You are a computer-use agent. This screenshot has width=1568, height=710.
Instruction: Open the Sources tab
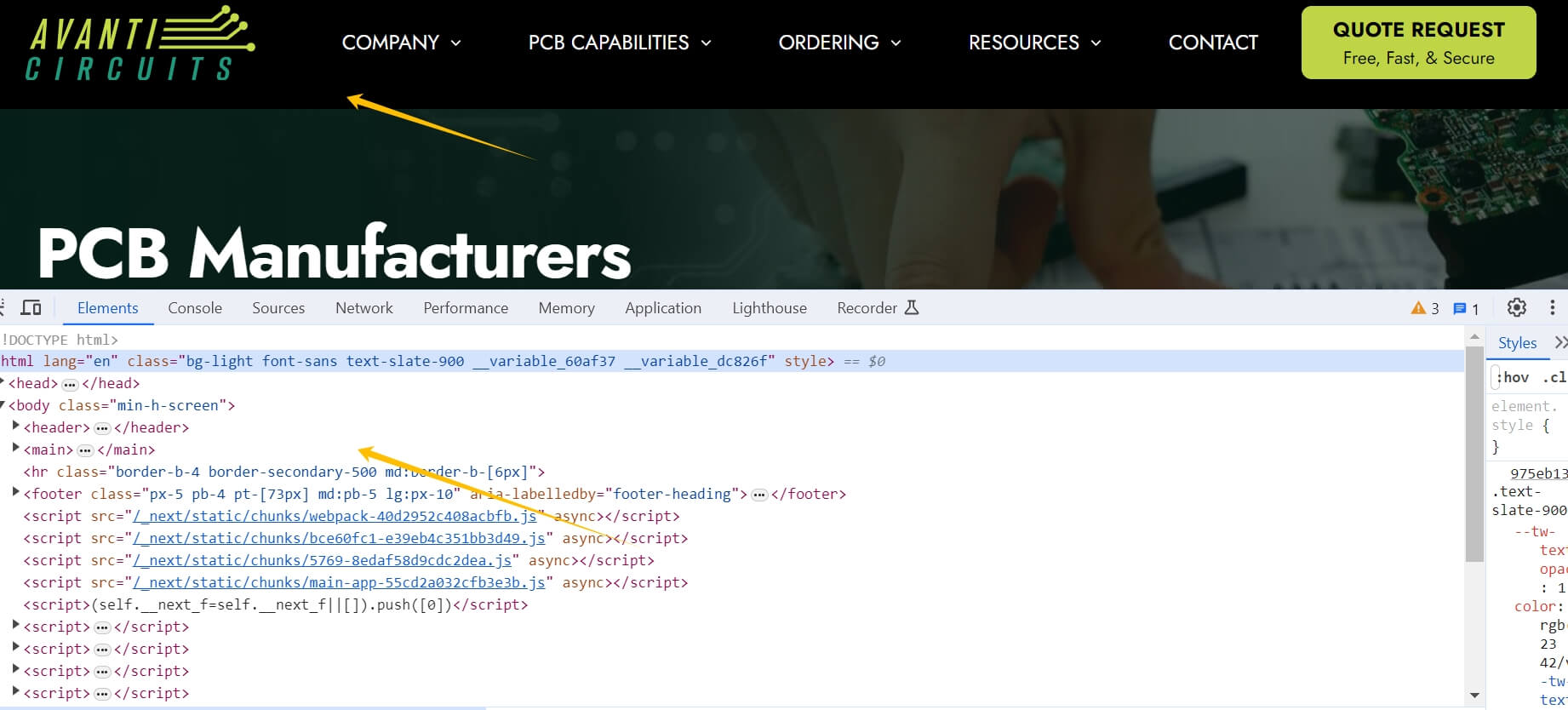point(278,308)
